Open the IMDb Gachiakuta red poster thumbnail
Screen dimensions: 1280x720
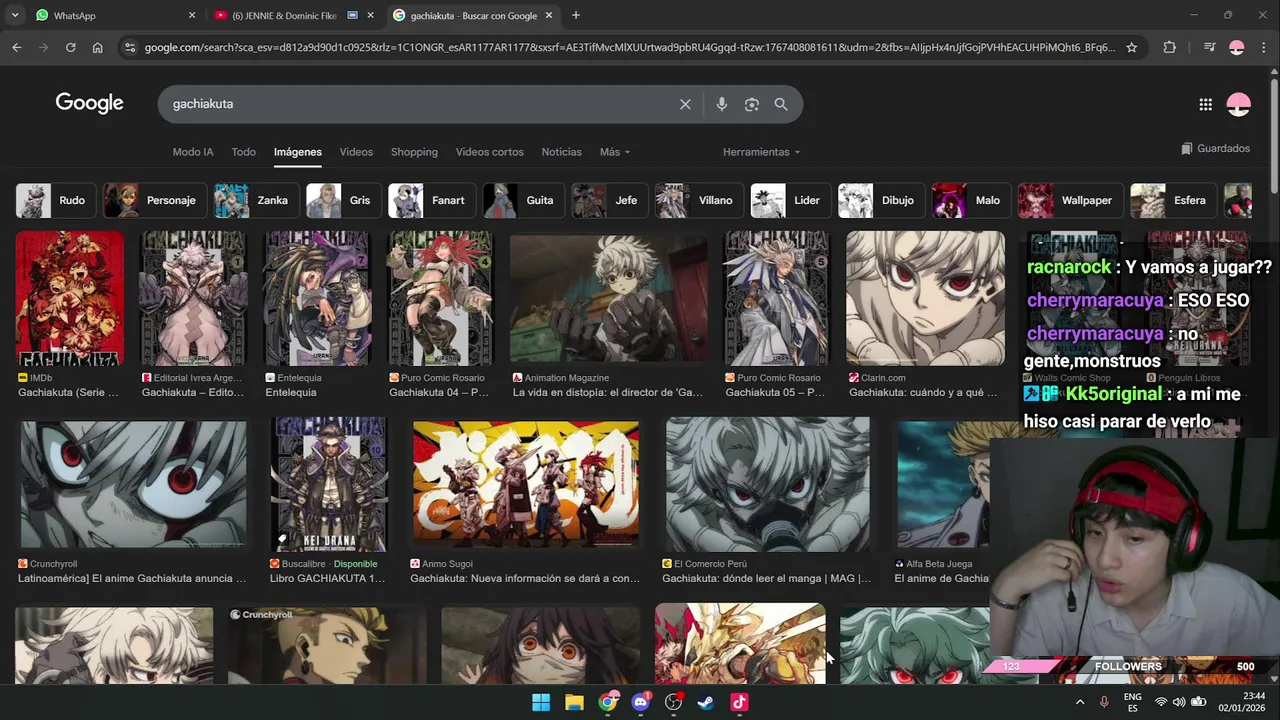(70, 298)
